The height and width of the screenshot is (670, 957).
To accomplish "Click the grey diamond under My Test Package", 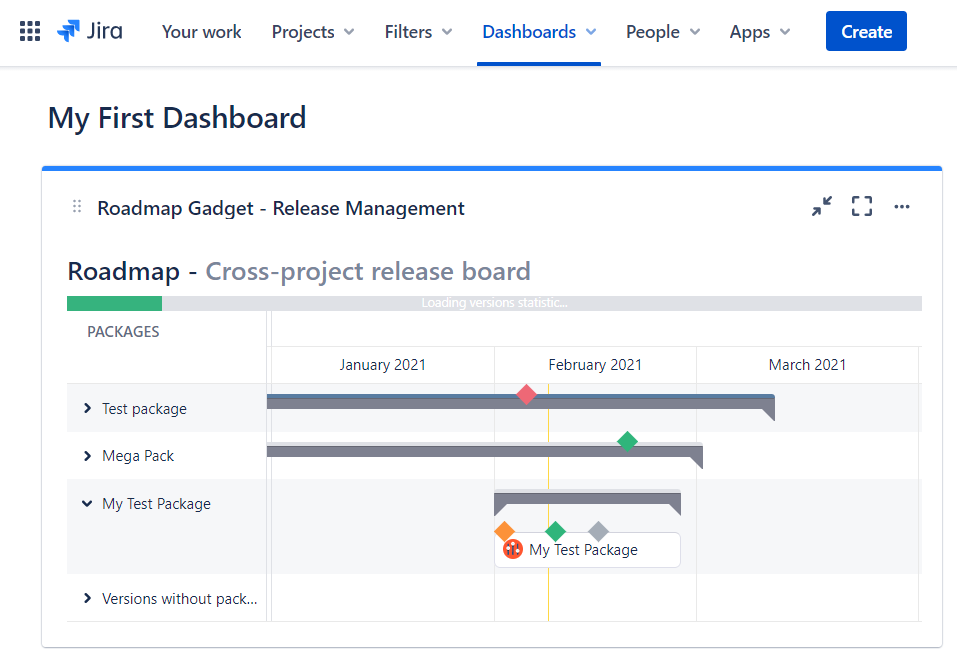I will click(x=598, y=531).
